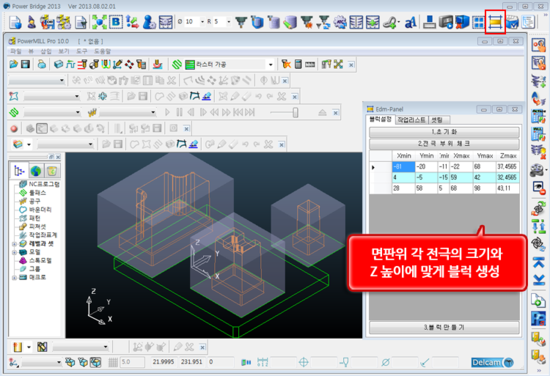Open the 보기 menu
This screenshot has height=376, width=550.
(x=63, y=51)
